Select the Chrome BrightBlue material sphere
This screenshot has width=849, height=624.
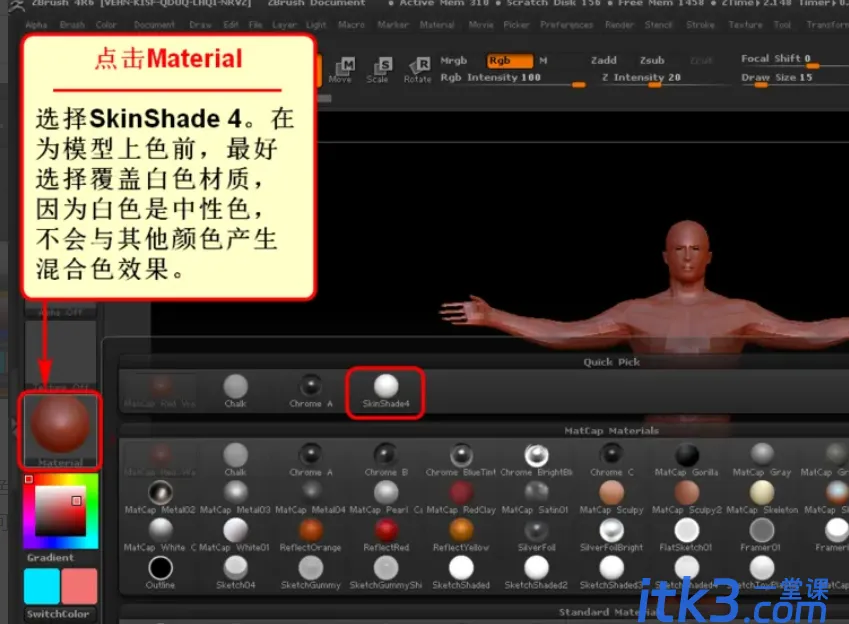tap(536, 460)
